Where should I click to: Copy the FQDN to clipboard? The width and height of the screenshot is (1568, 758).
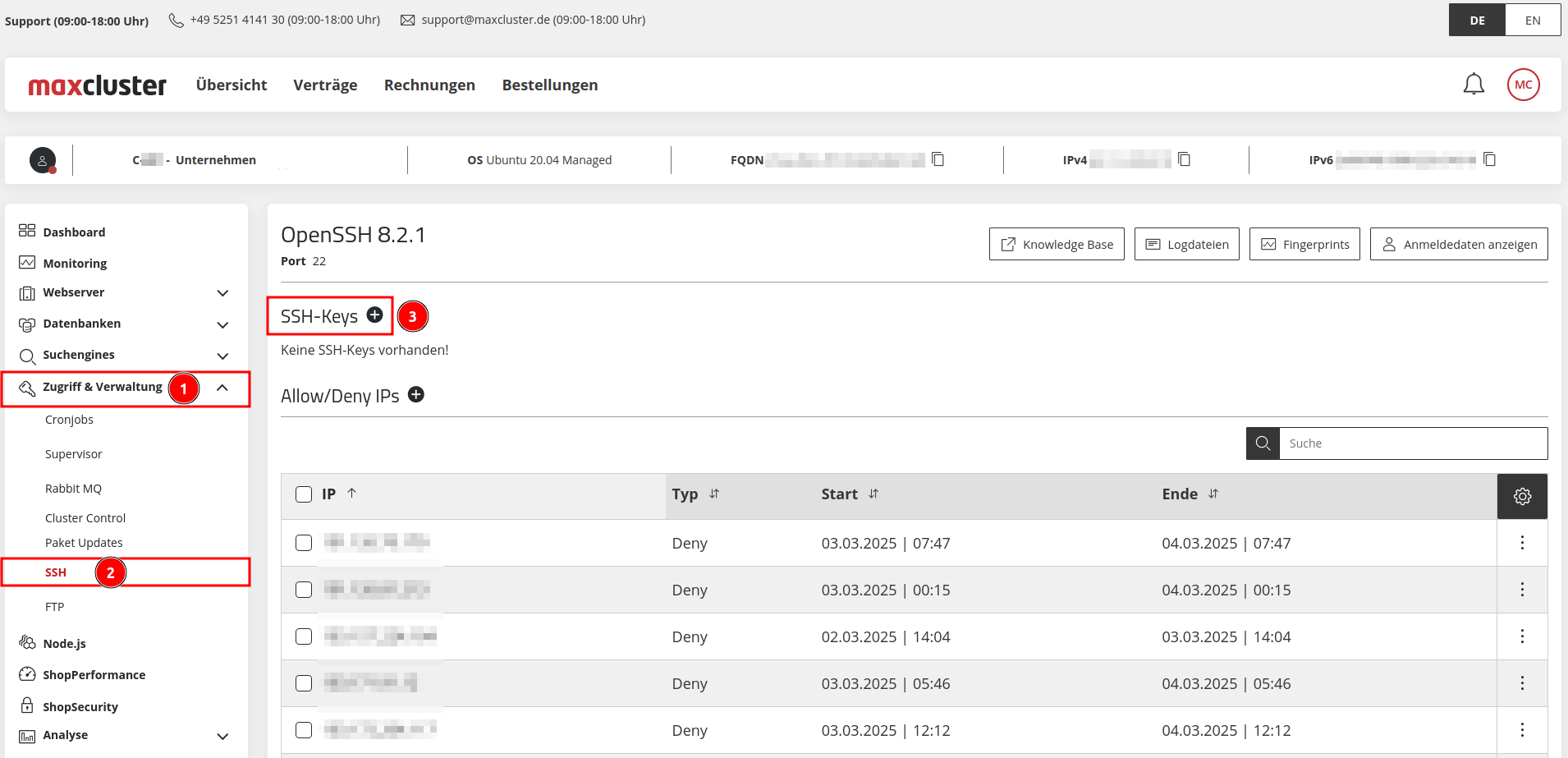coord(938,159)
